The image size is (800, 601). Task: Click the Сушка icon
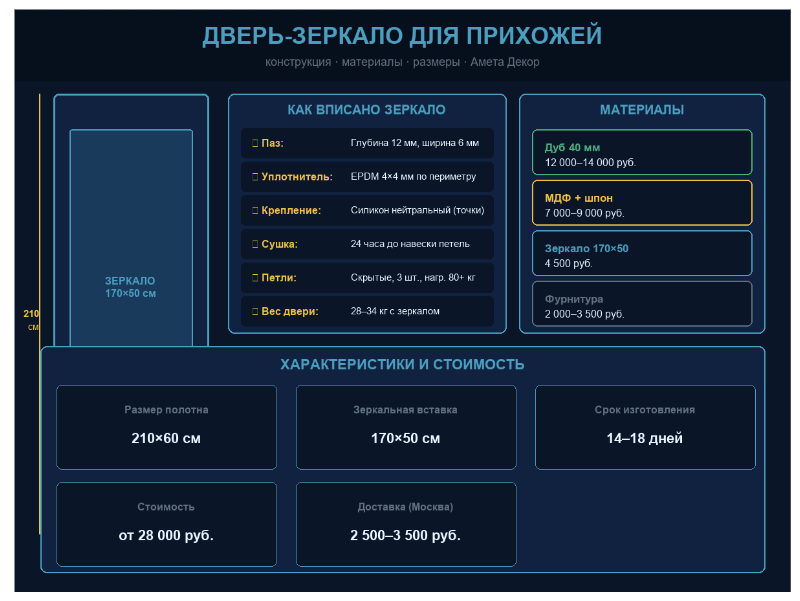[x=254, y=243]
